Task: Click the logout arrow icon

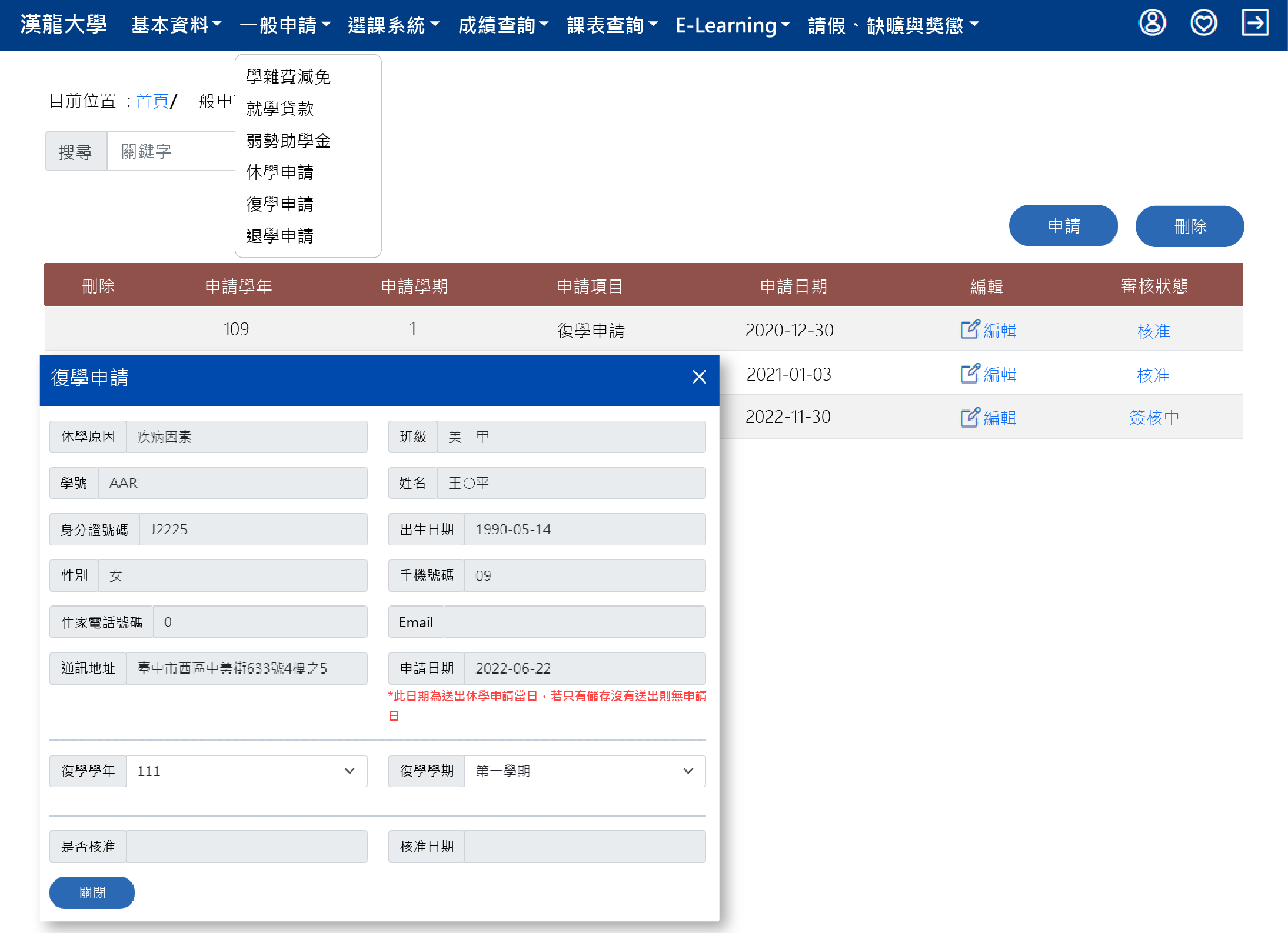Action: (1255, 24)
